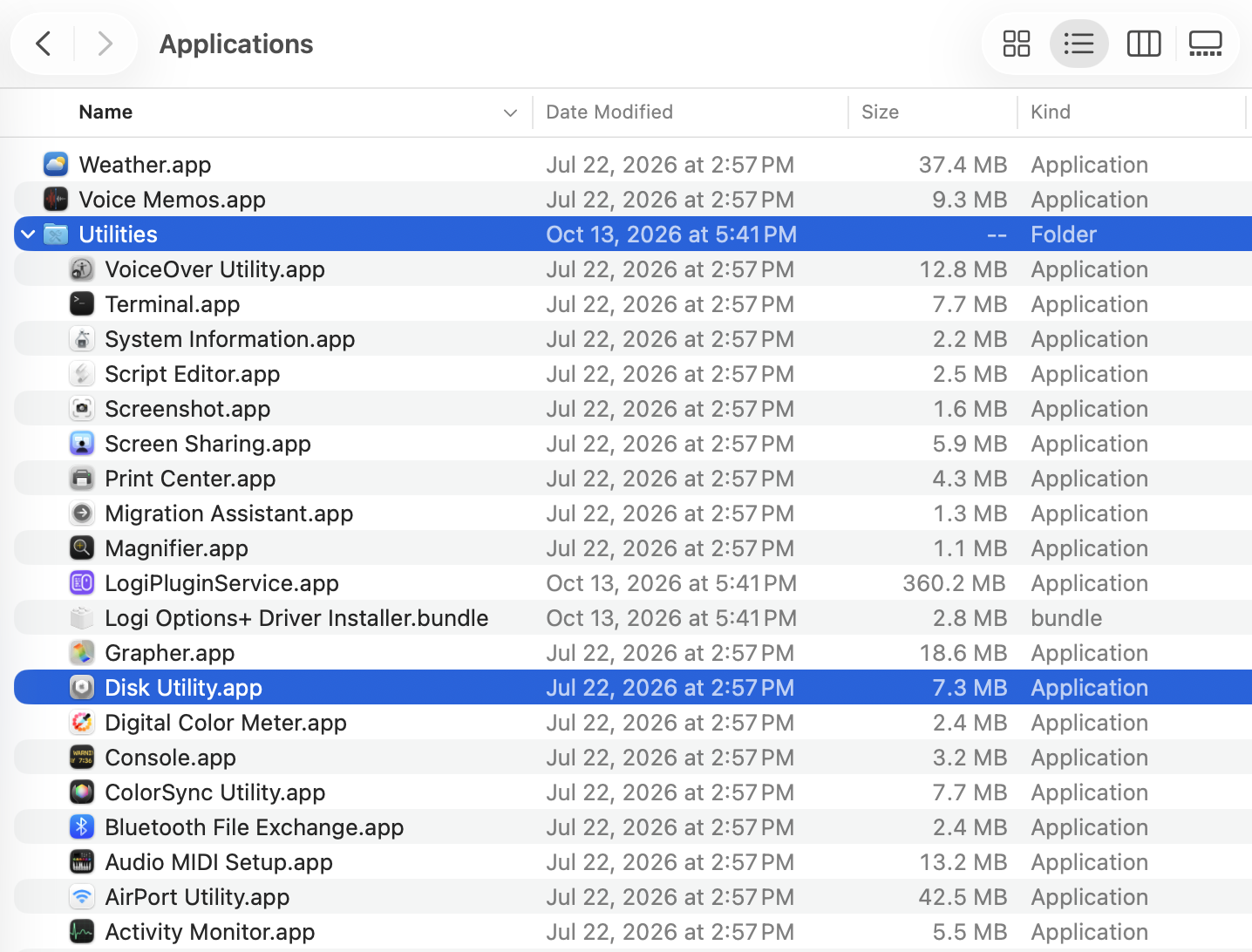Select the System Information.app name
Screen dimensions: 1252x952
coord(229,339)
